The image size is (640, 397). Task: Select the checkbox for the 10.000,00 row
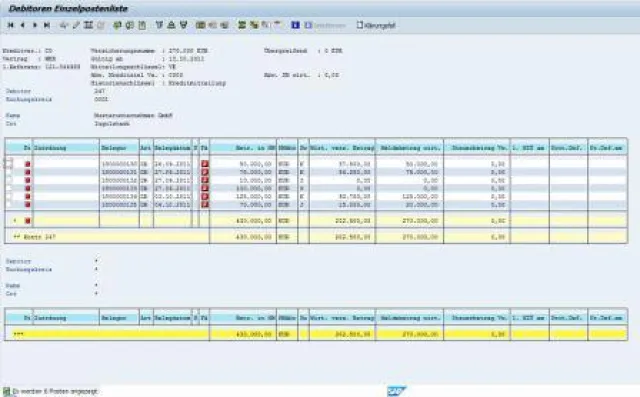[9, 180]
